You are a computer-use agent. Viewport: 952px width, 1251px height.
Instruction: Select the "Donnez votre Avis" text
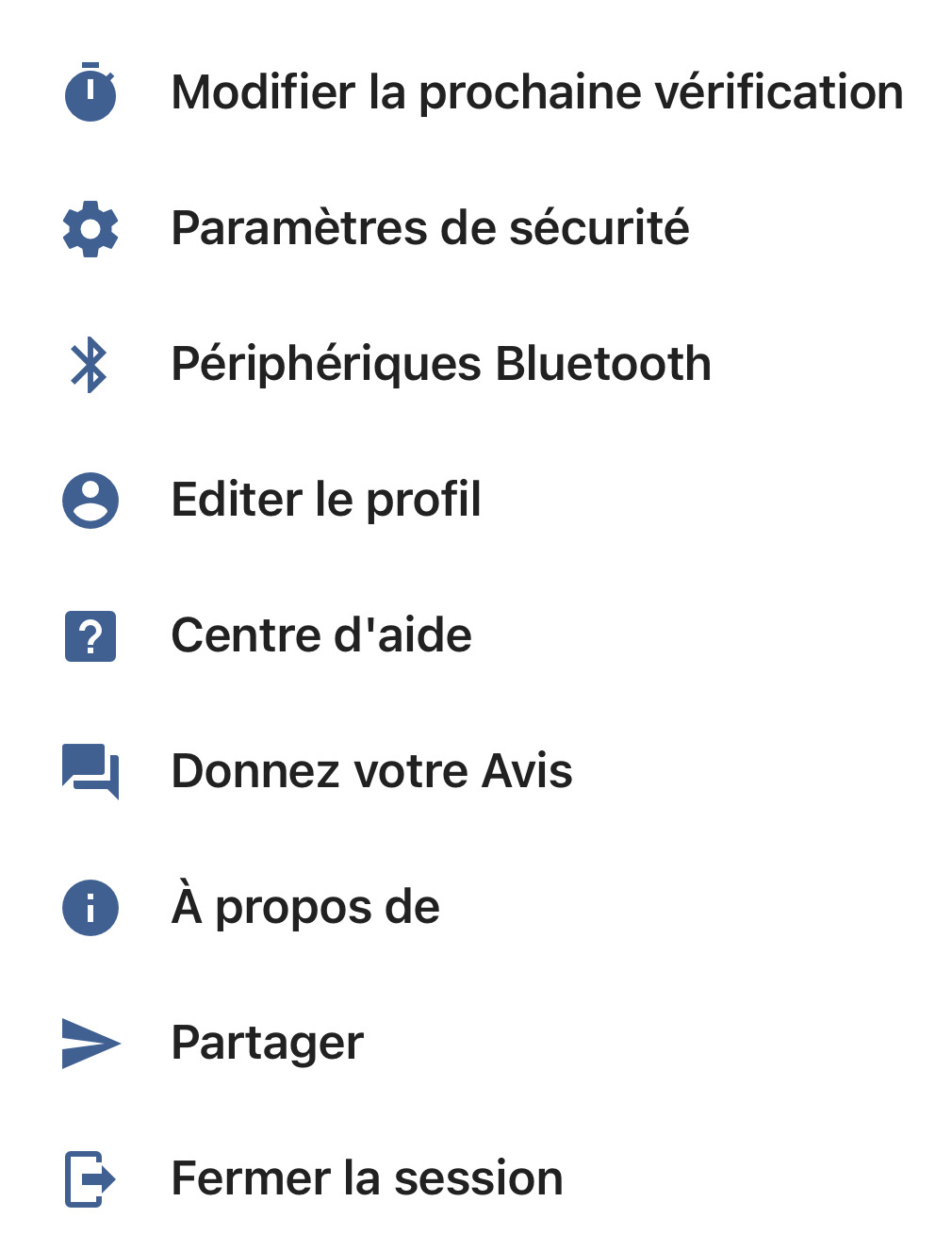tap(371, 771)
